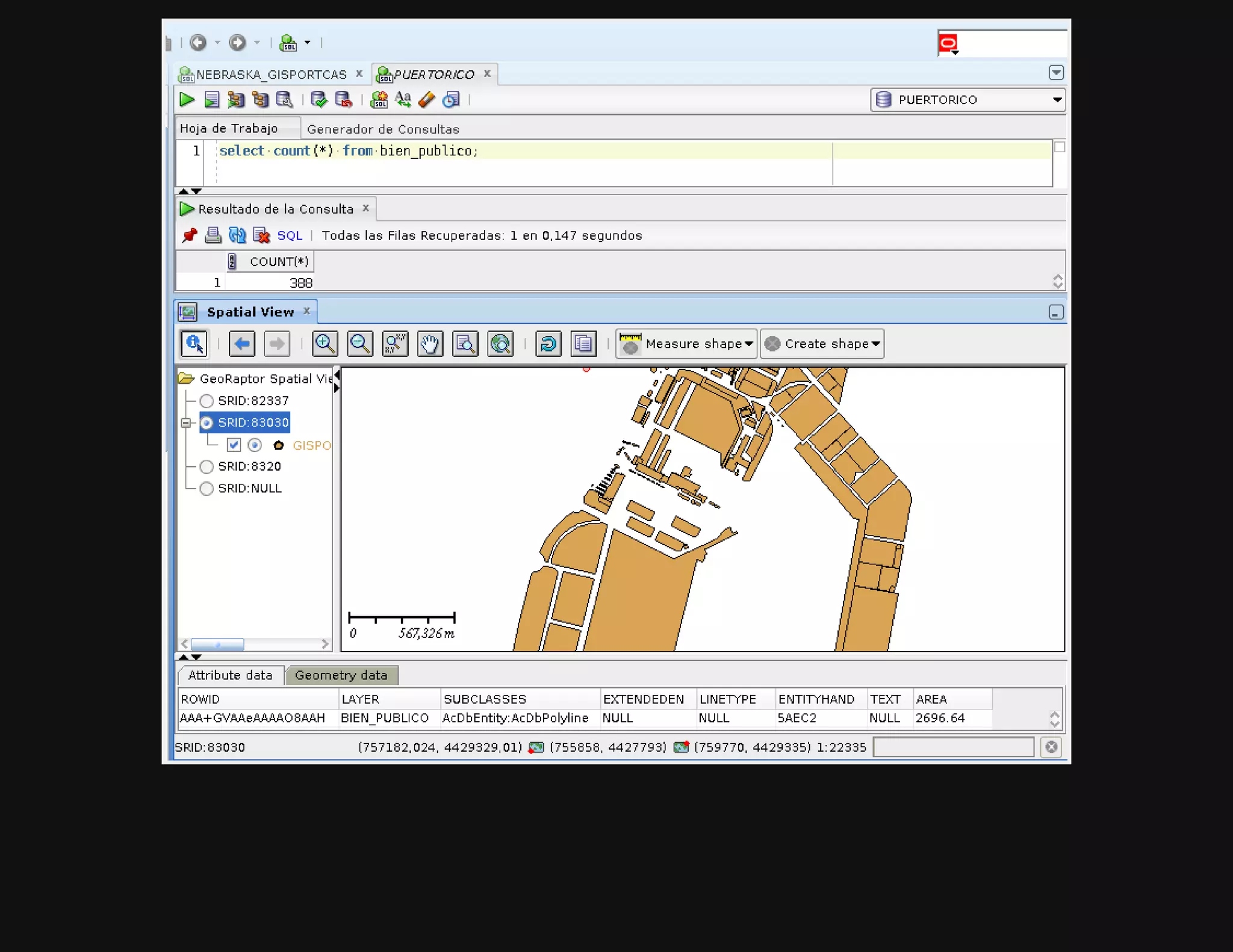Open the Measure shape dropdown
This screenshot has width=1233, height=952.
pyautogui.click(x=748, y=344)
